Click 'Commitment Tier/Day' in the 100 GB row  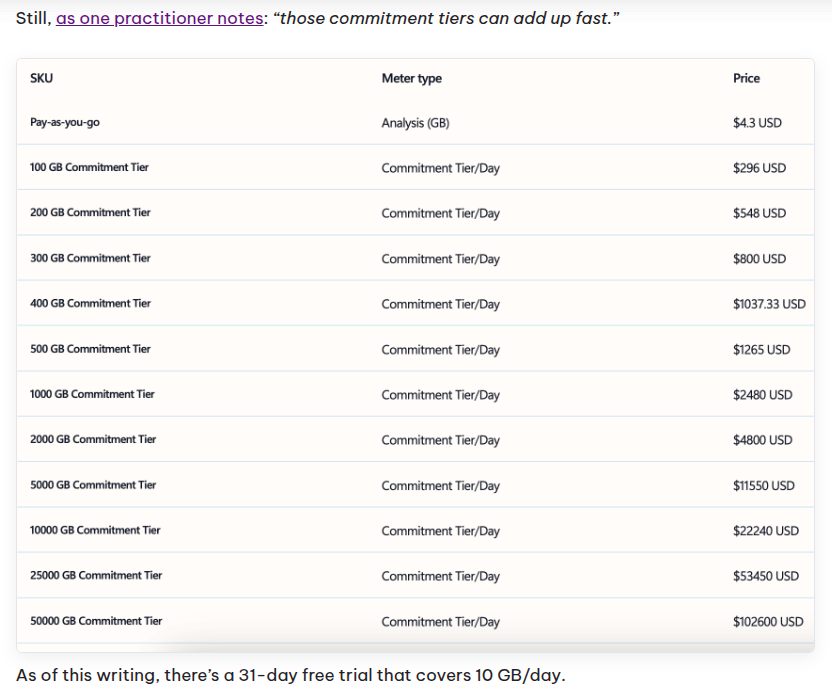pyautogui.click(x=440, y=168)
